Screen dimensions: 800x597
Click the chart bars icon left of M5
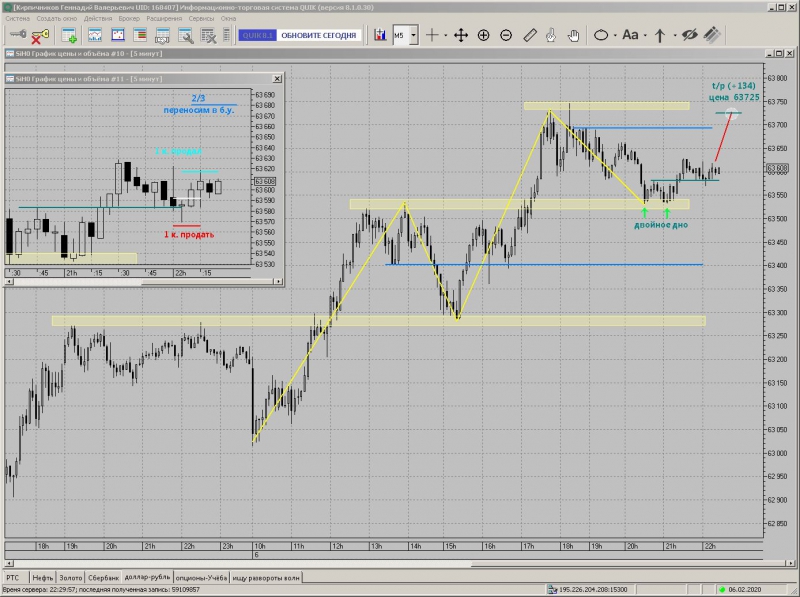click(380, 35)
